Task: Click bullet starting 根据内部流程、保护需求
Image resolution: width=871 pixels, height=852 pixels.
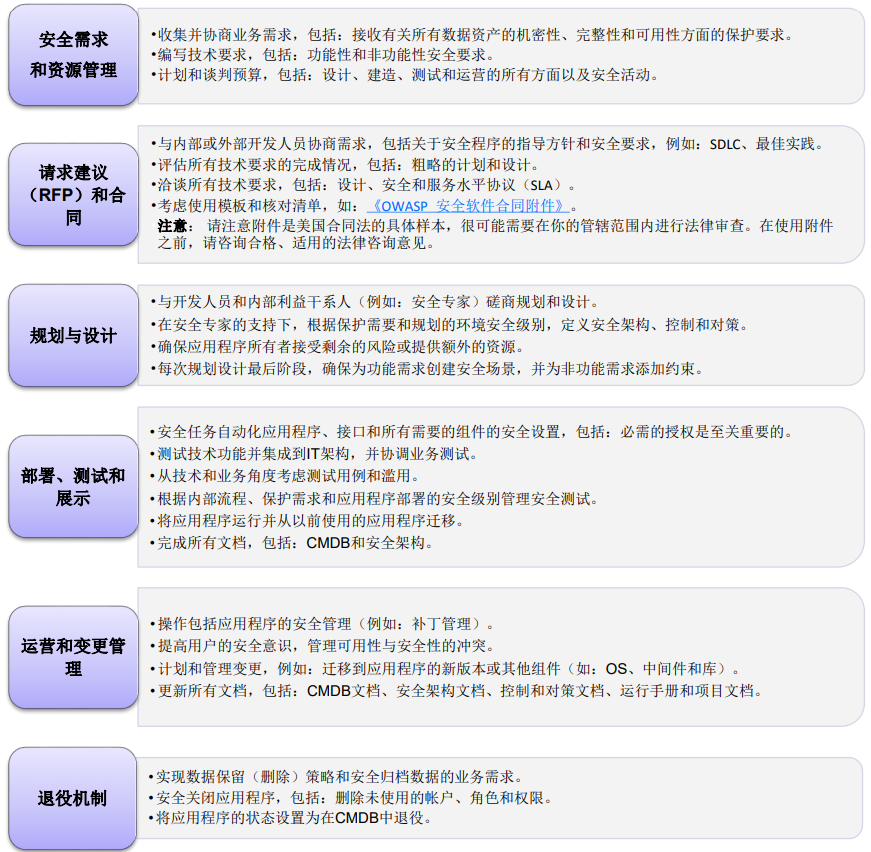Action: (x=374, y=499)
